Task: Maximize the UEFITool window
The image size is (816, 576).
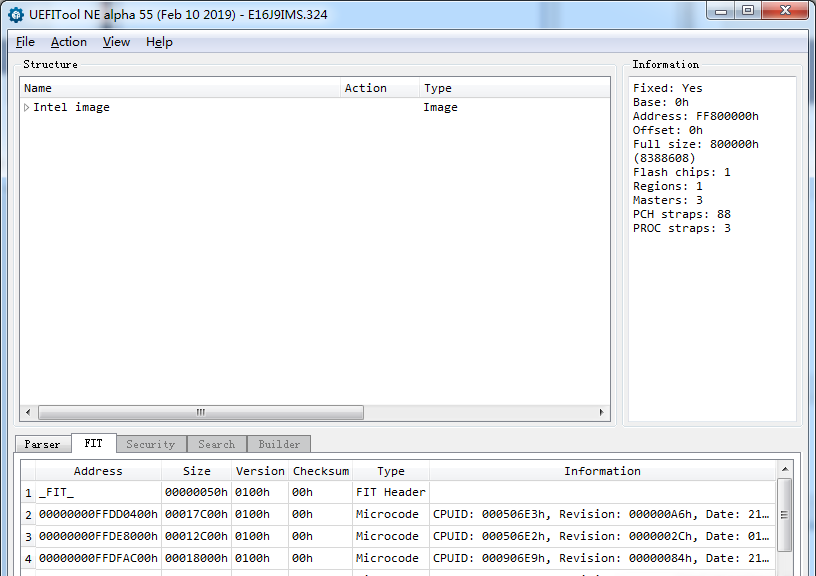Action: click(x=748, y=11)
